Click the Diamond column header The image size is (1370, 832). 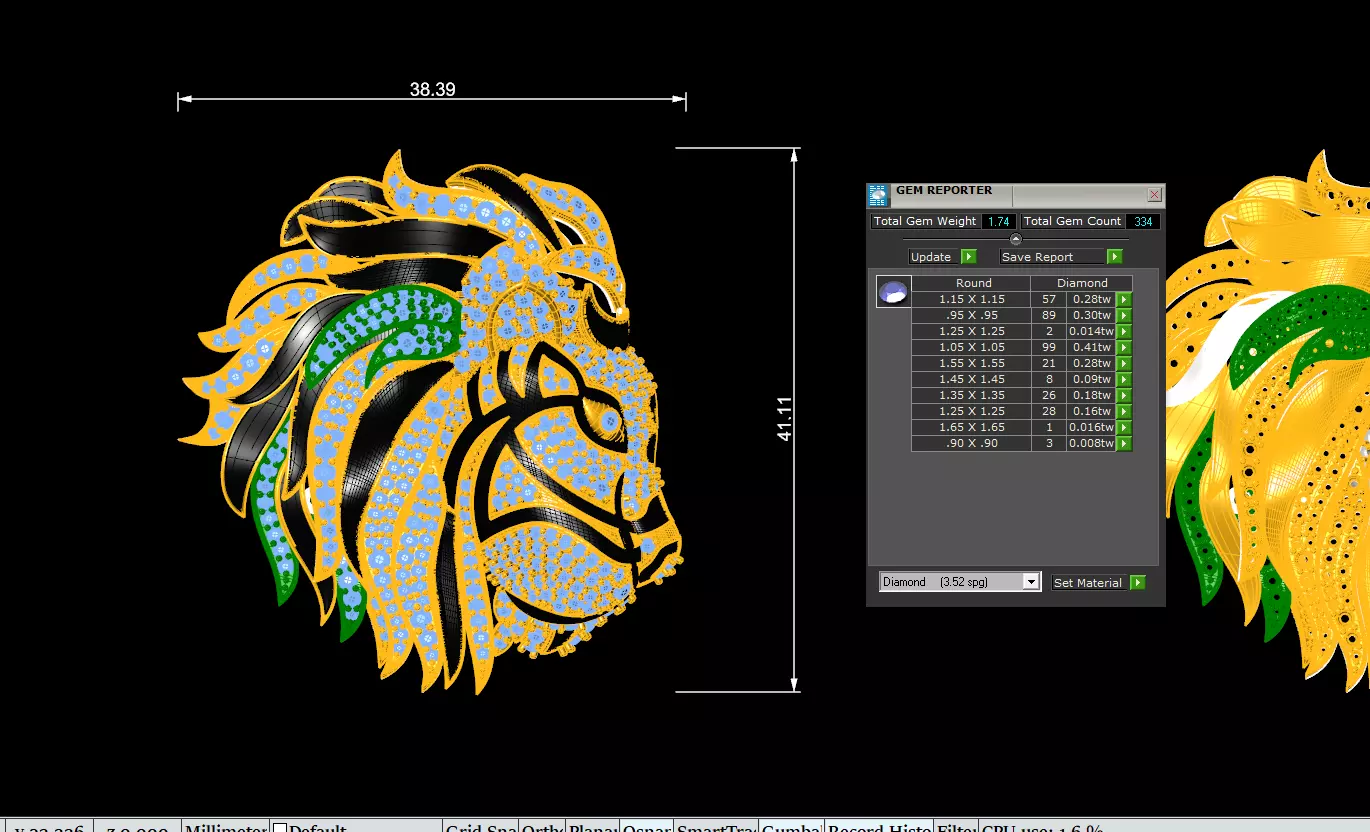coord(1082,283)
